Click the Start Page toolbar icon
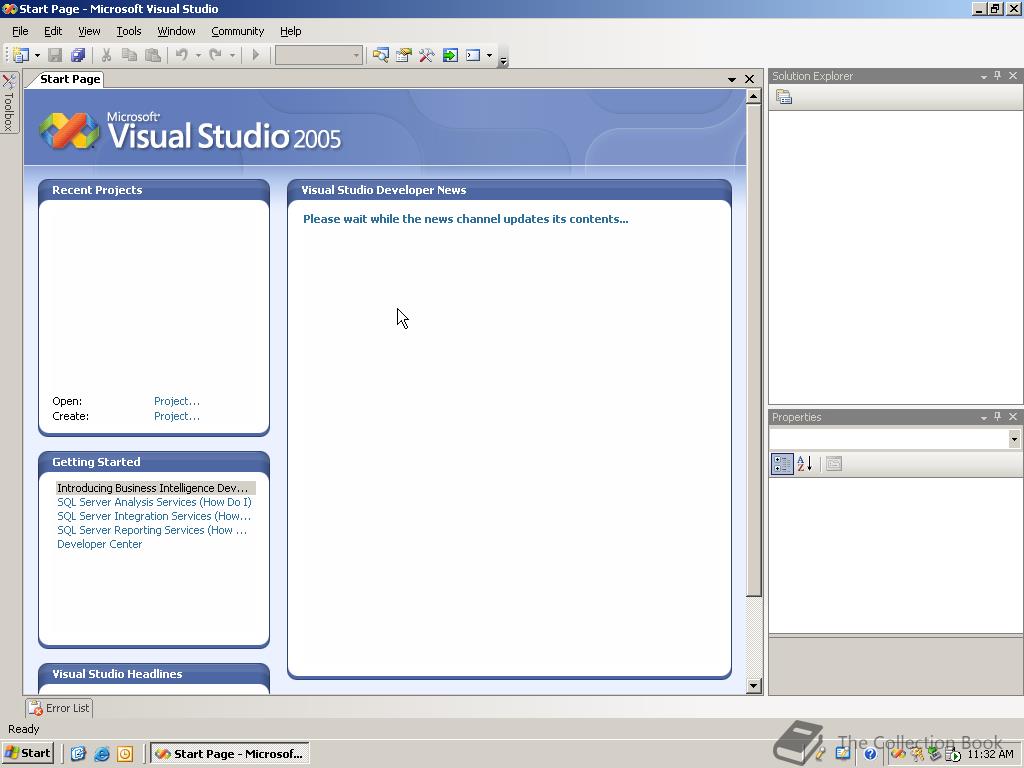This screenshot has height=768, width=1024. coord(450,56)
